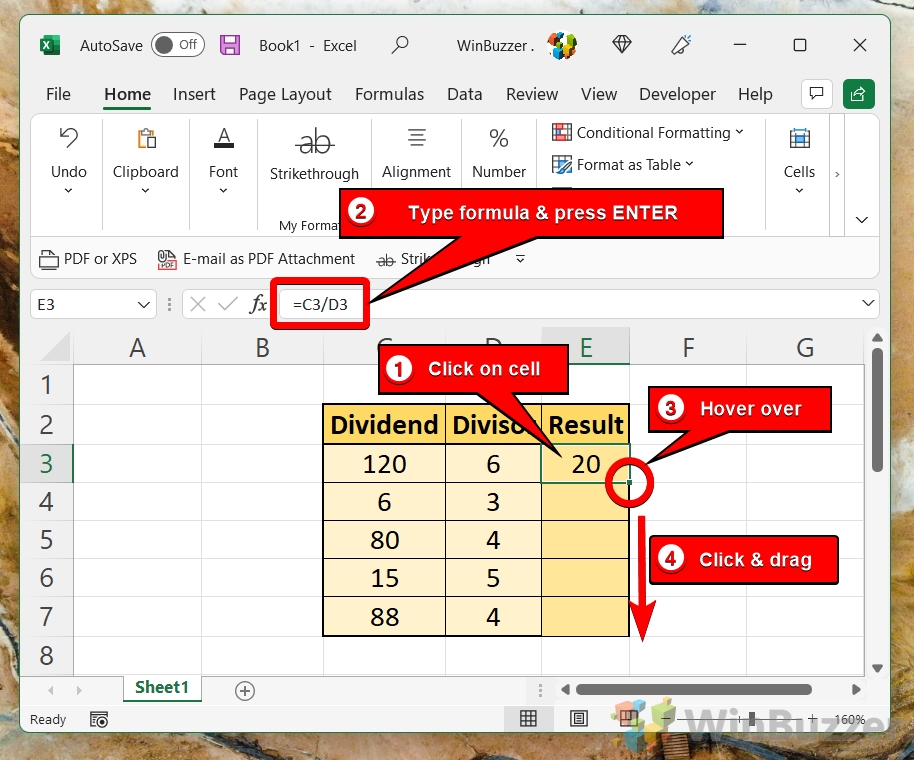Click the diamond premium icon
This screenshot has height=760, width=914.
pos(622,44)
